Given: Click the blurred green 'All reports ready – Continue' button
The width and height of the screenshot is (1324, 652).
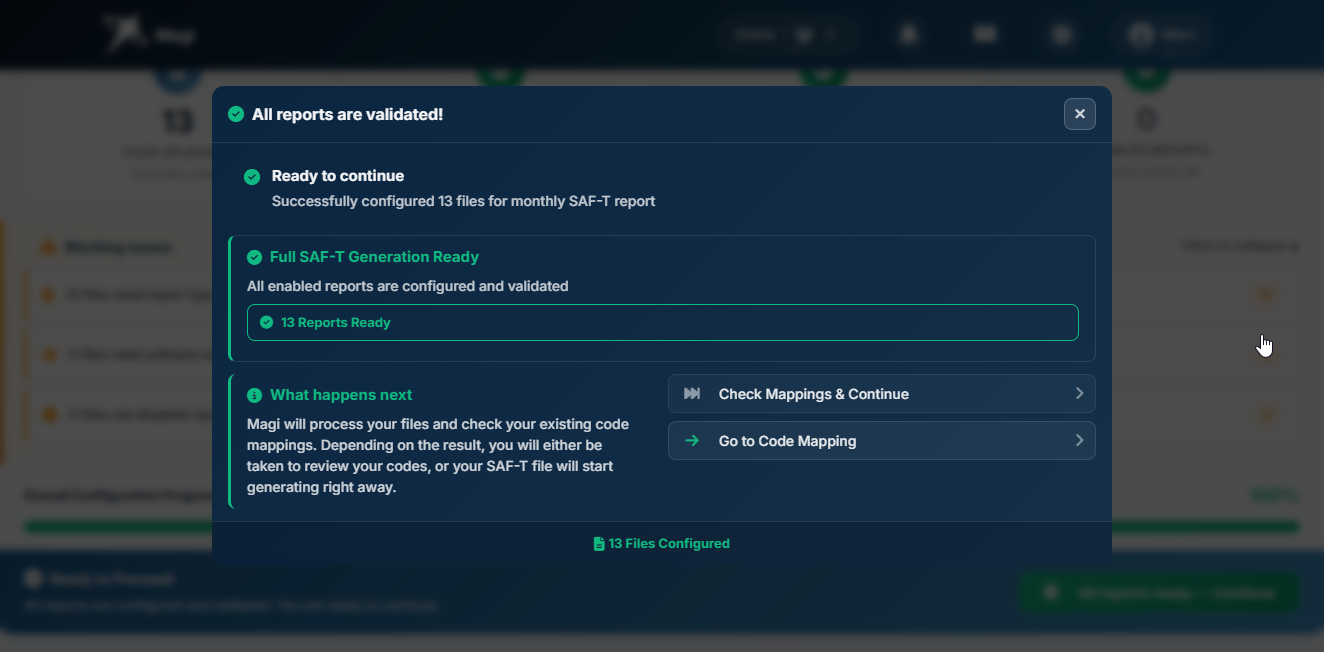Looking at the screenshot, I should tap(1159, 593).
